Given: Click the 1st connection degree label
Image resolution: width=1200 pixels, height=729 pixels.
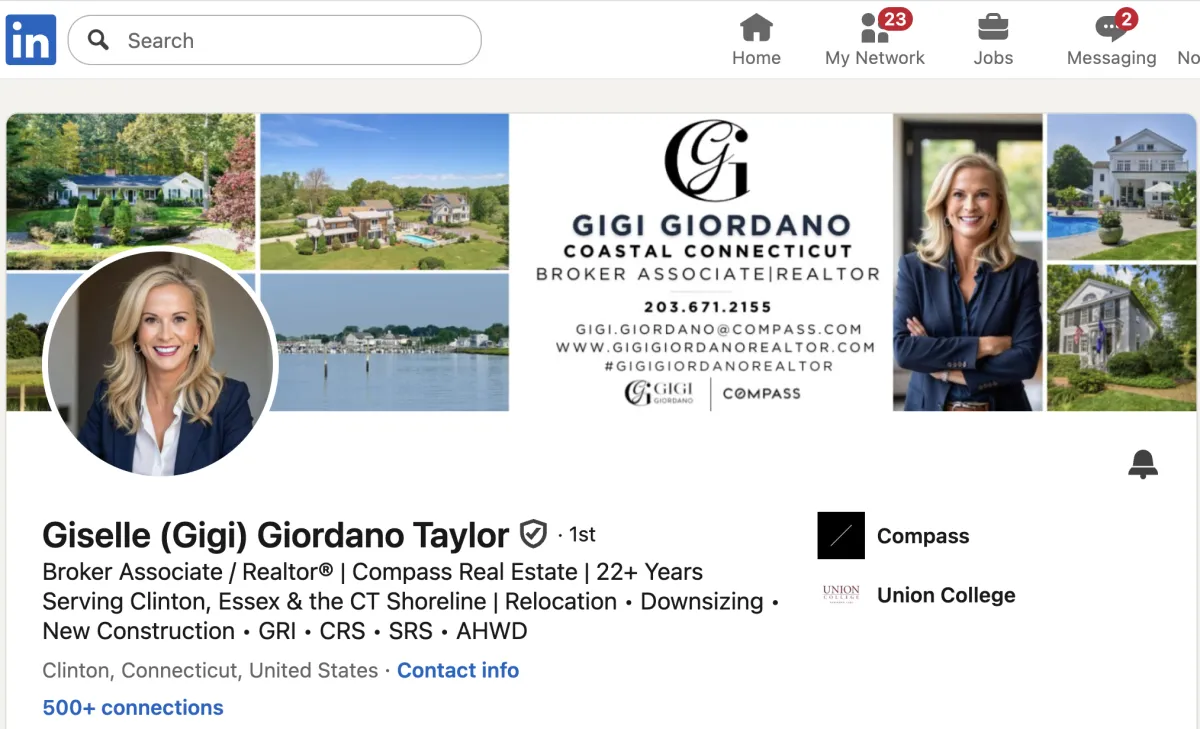Looking at the screenshot, I should [583, 535].
